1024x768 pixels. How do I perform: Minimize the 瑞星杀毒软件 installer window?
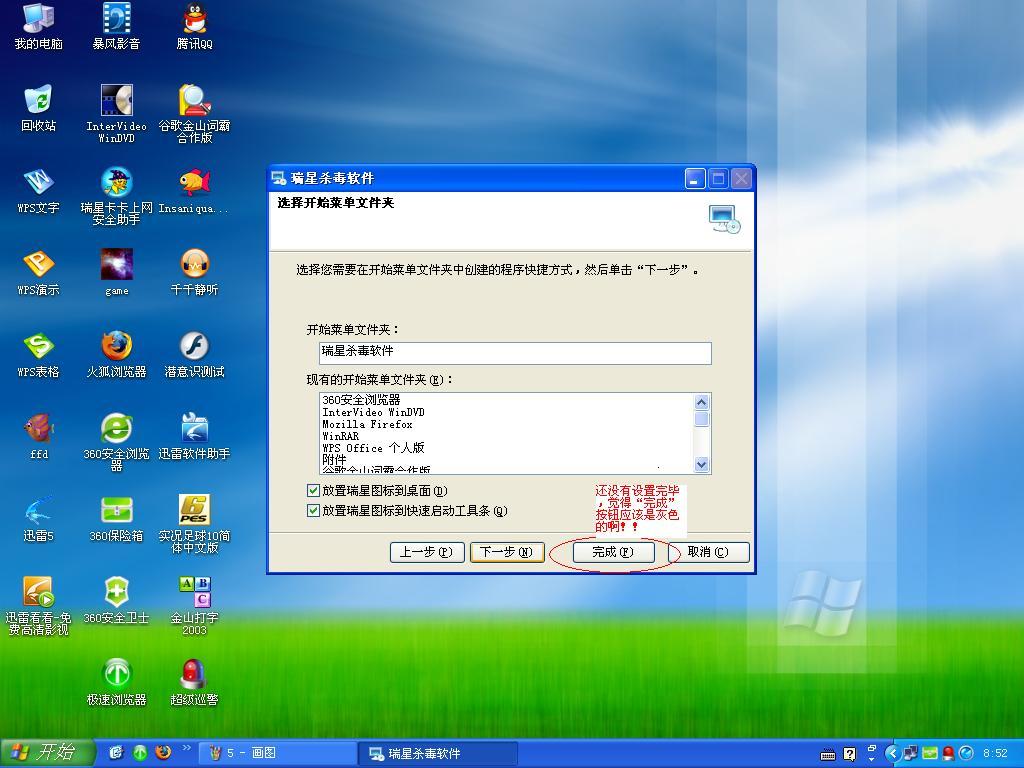(695, 178)
